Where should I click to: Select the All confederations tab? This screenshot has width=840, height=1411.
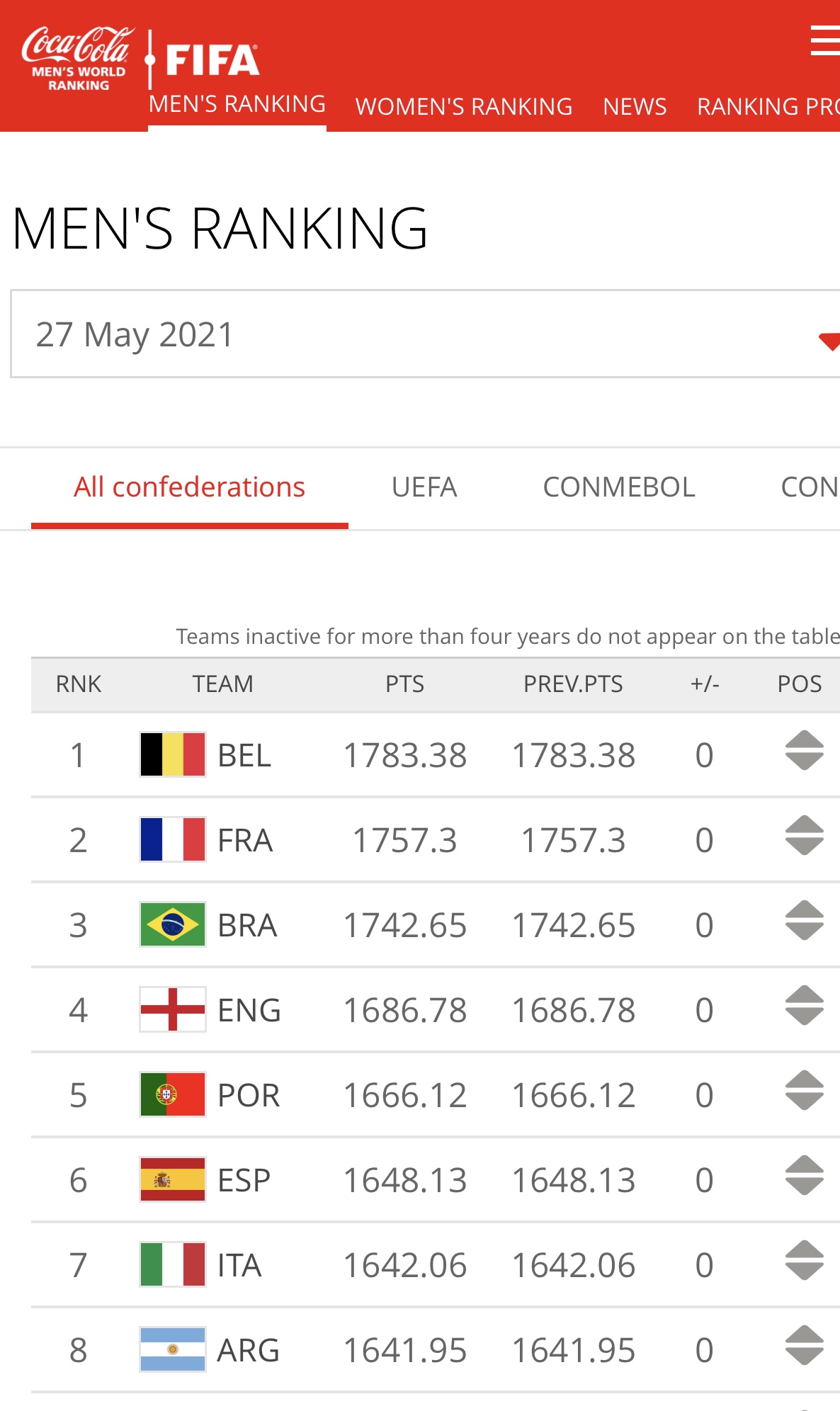(x=190, y=487)
